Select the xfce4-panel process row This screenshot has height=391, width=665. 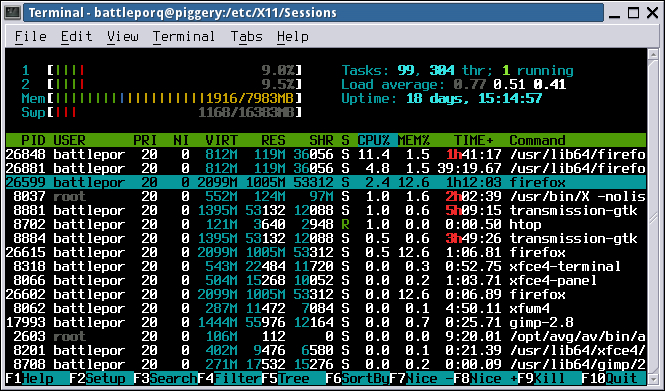click(x=326, y=280)
